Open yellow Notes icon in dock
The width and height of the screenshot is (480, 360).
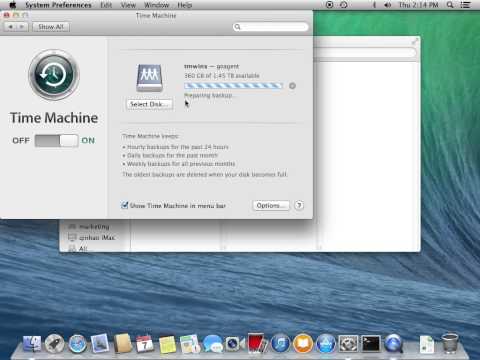coord(167,344)
